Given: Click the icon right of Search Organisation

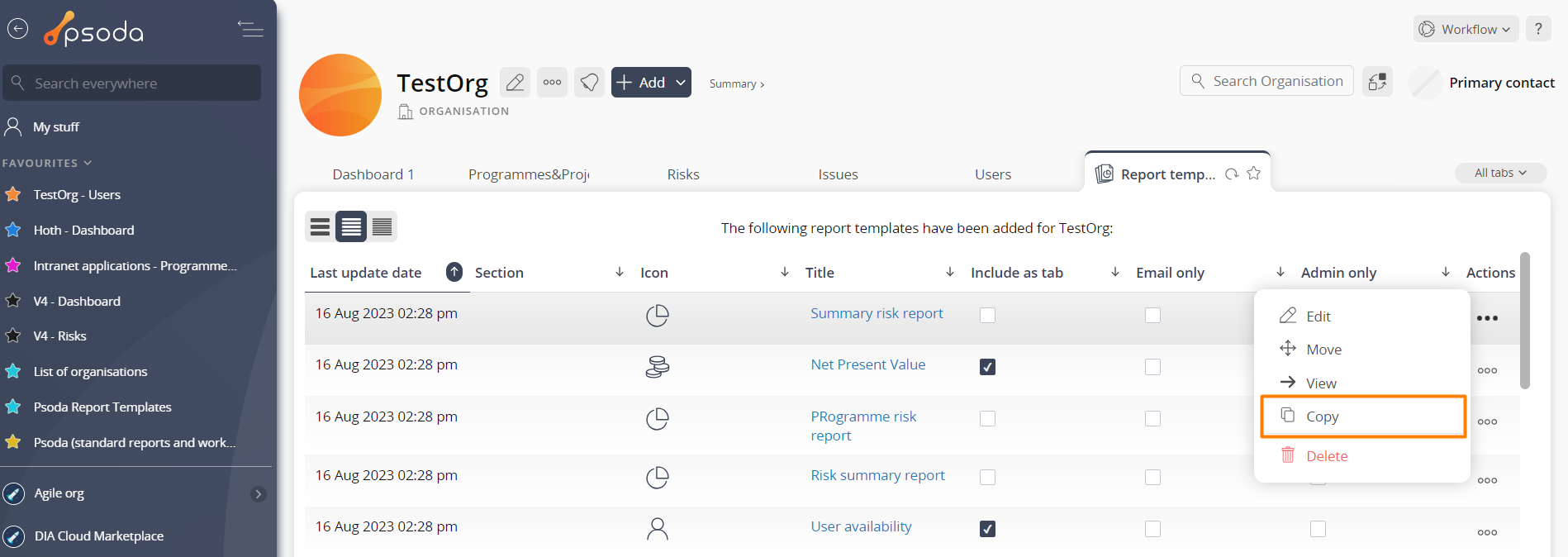Looking at the screenshot, I should point(1377,82).
